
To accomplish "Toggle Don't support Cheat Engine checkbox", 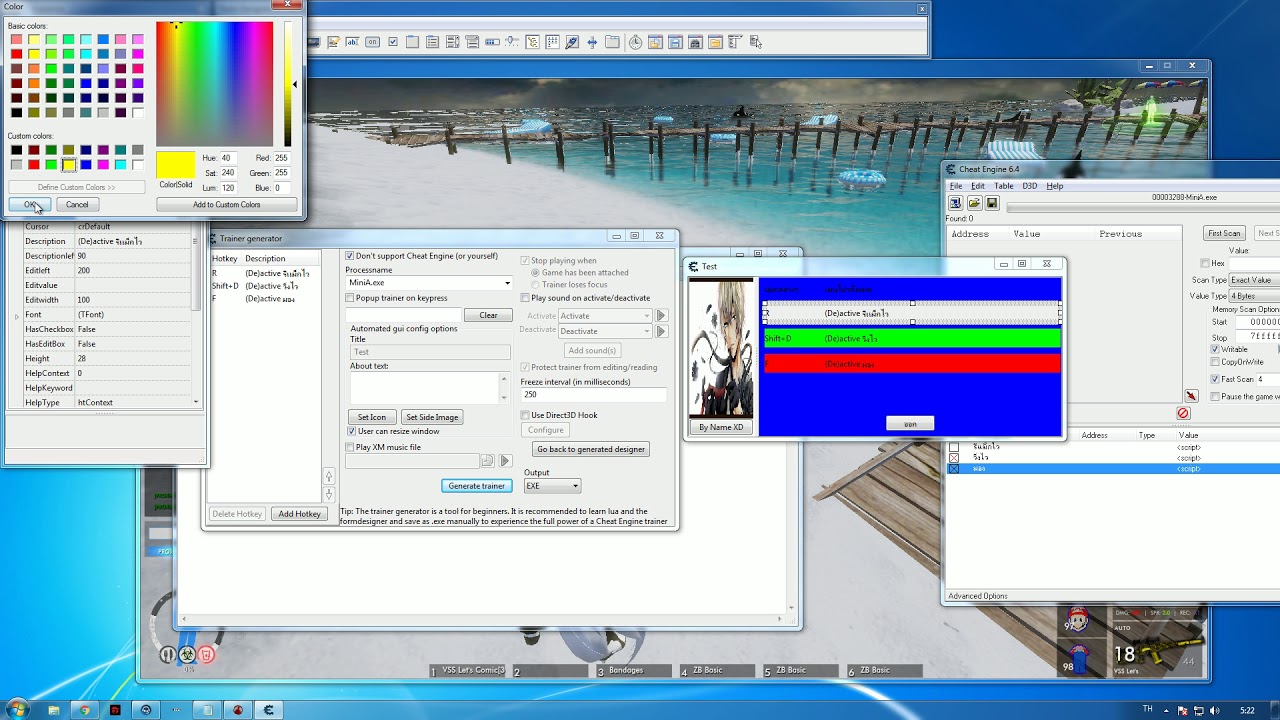I will point(350,256).
